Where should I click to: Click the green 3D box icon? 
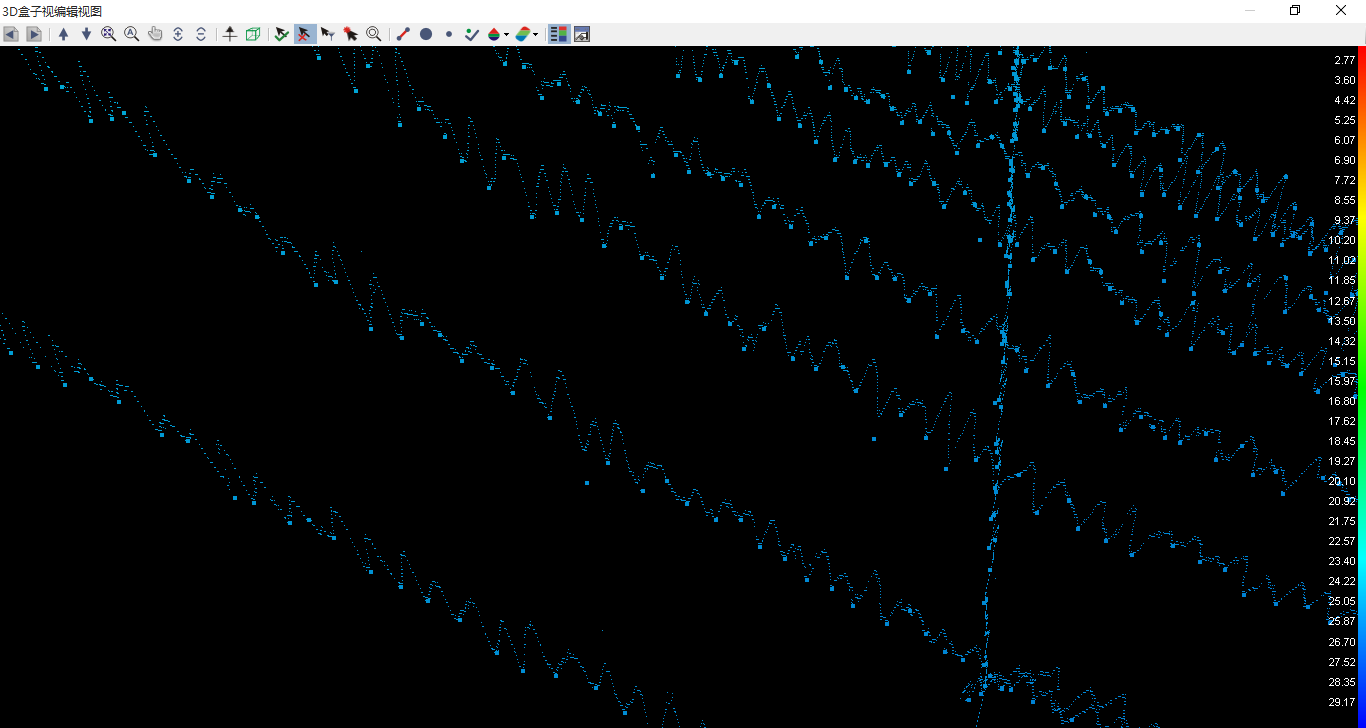point(253,34)
